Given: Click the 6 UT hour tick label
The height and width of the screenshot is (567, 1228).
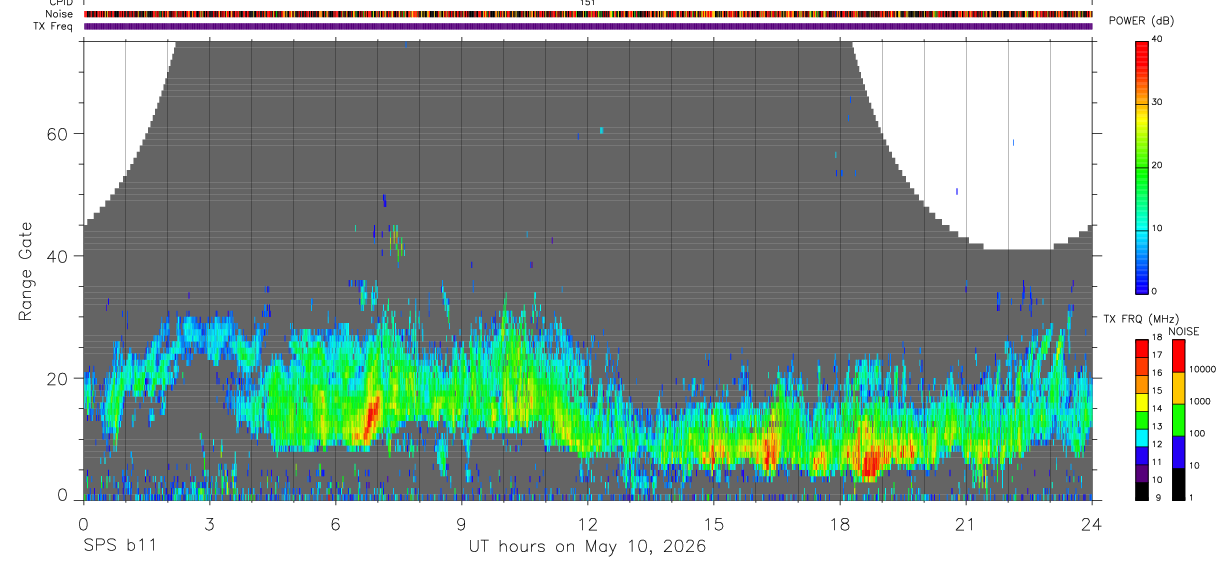Looking at the screenshot, I should pos(336,523).
